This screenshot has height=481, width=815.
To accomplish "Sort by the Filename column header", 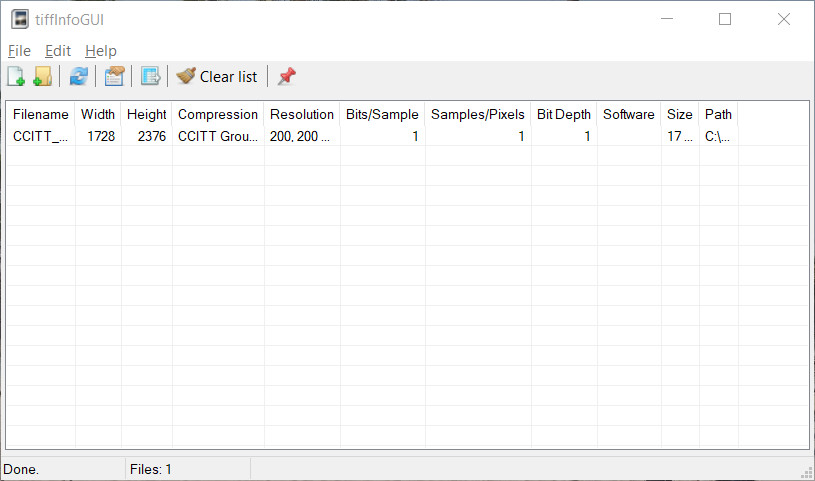I will tap(41, 114).
